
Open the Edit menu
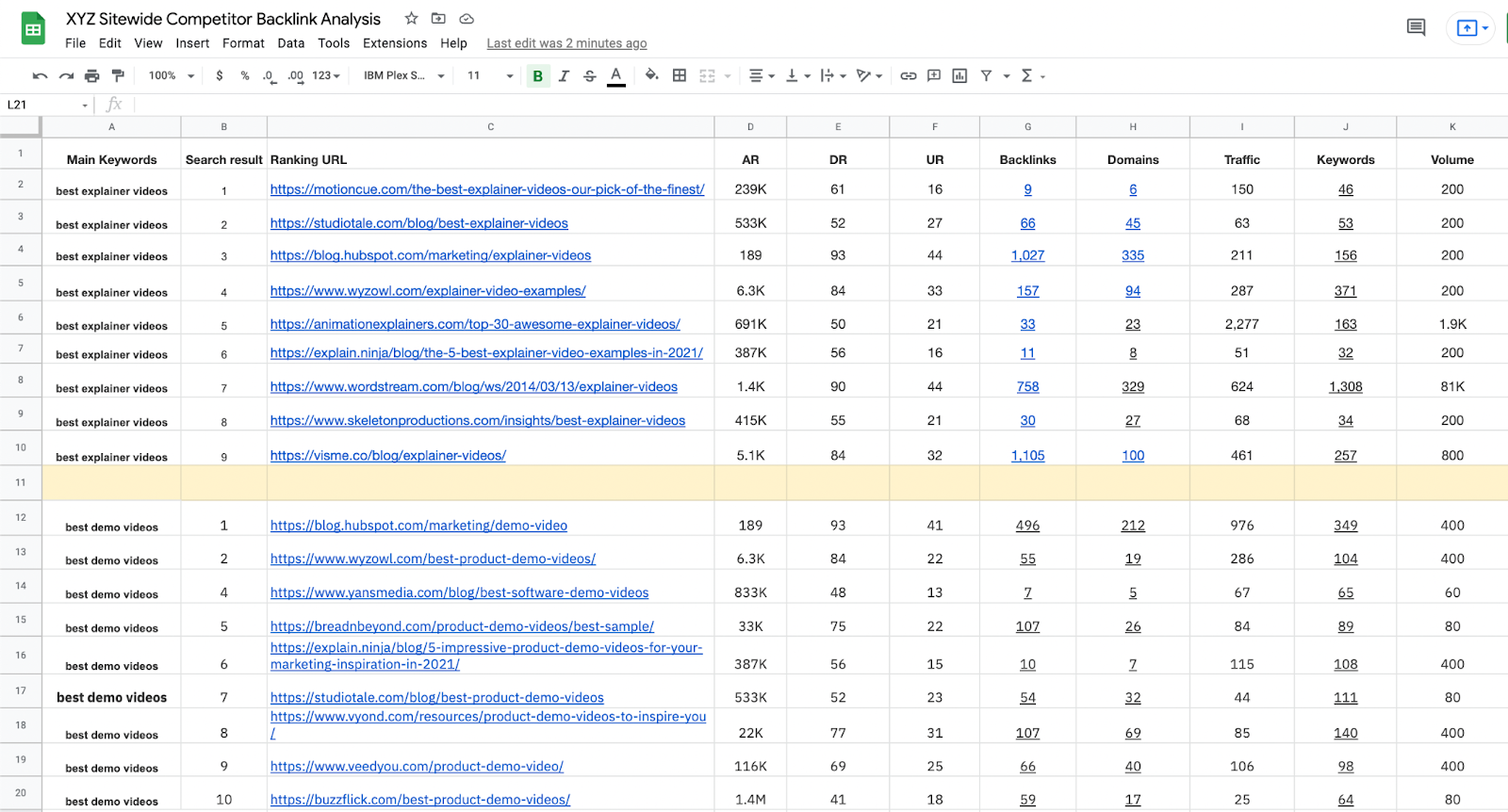(110, 43)
